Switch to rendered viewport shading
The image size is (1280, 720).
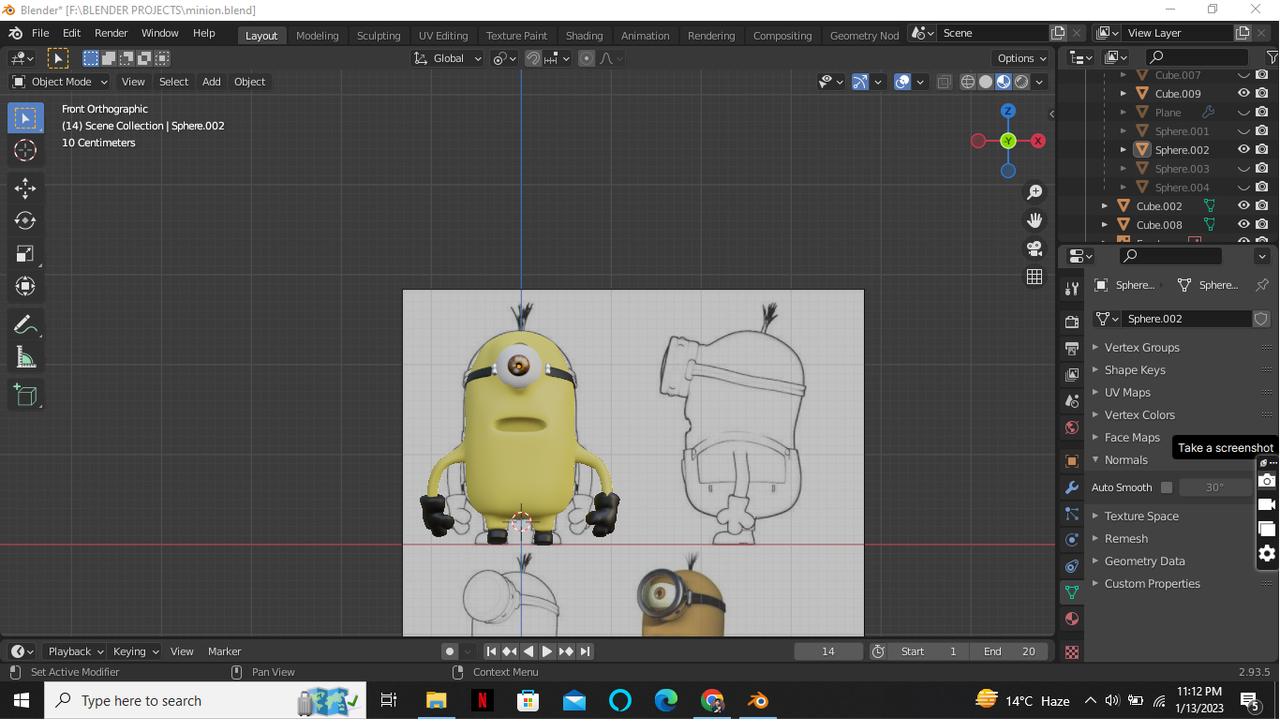point(1021,82)
